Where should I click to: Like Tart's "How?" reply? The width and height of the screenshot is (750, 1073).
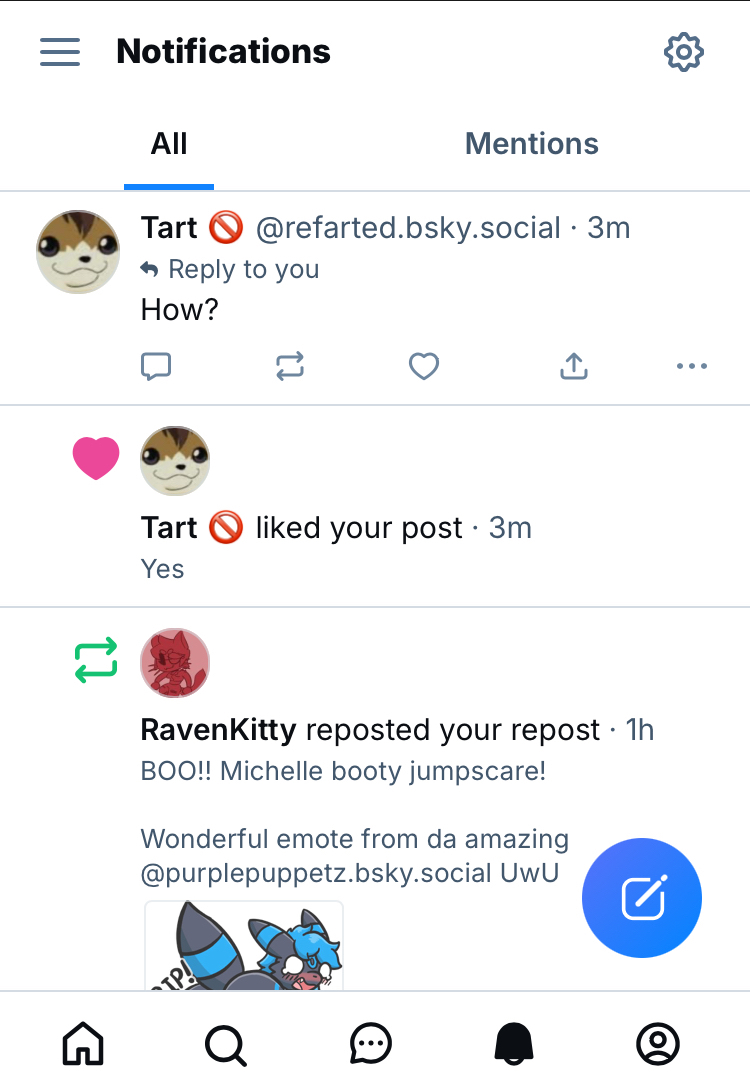(424, 367)
